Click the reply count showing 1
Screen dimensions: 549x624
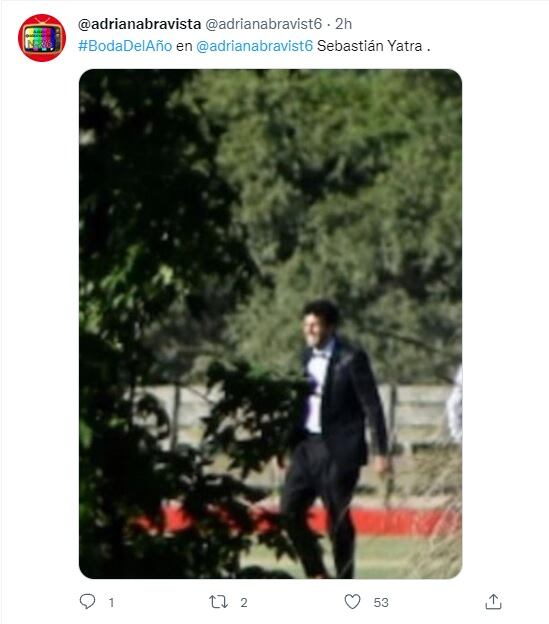(x=111, y=603)
